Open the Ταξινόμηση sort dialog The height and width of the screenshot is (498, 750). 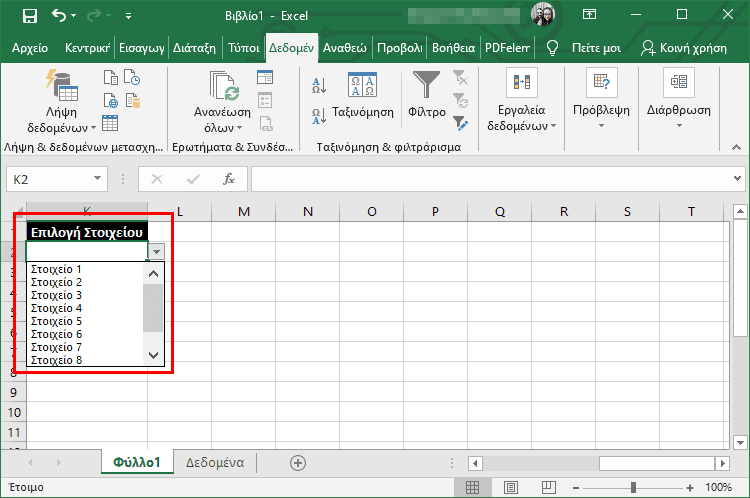tap(363, 96)
